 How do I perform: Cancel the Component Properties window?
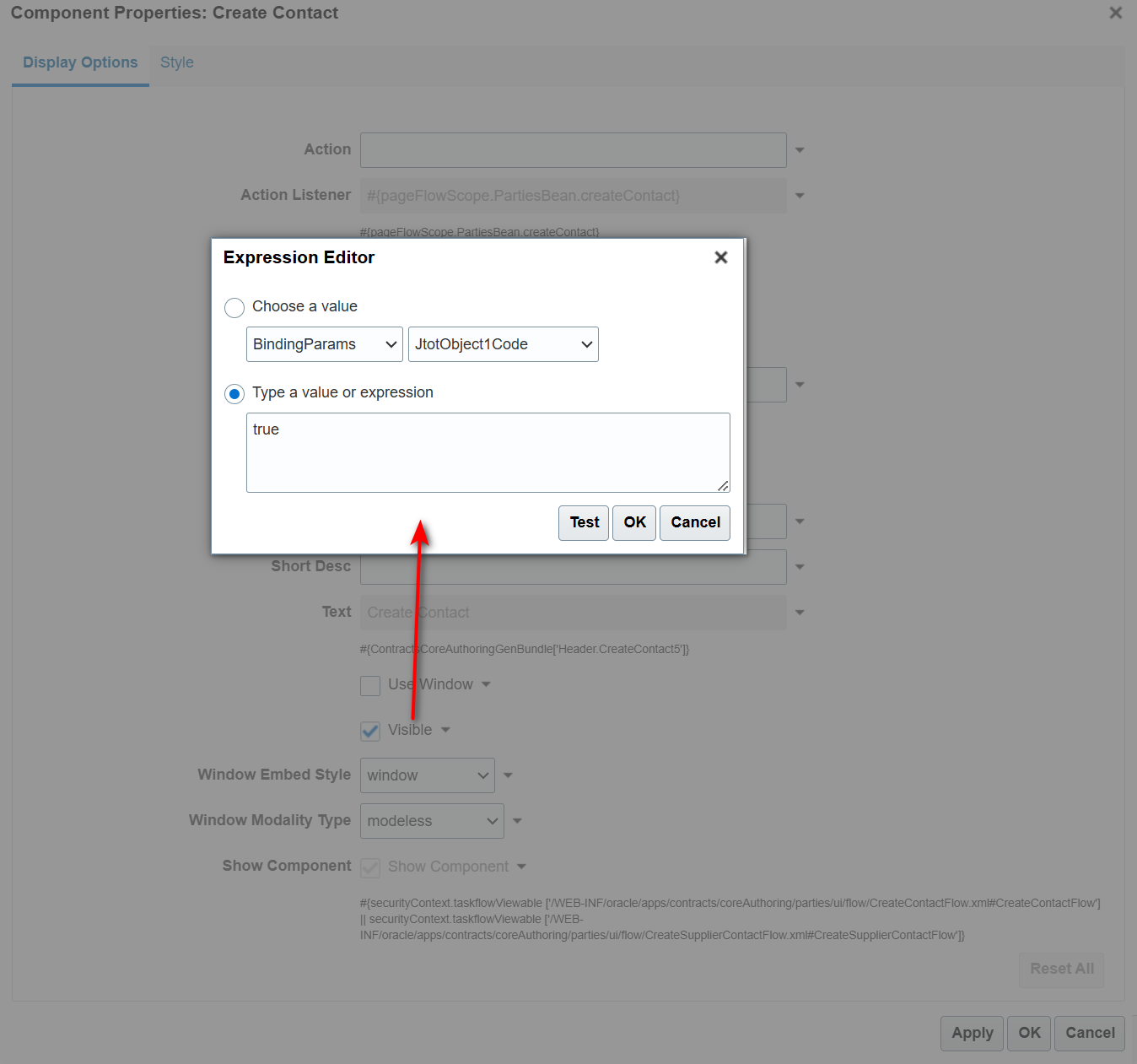click(x=1090, y=1034)
